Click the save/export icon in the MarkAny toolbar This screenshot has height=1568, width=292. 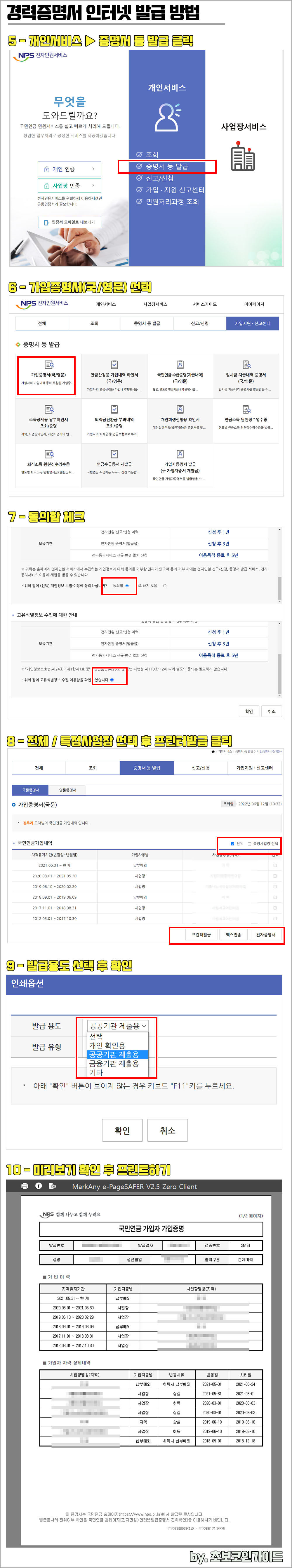point(52,1185)
